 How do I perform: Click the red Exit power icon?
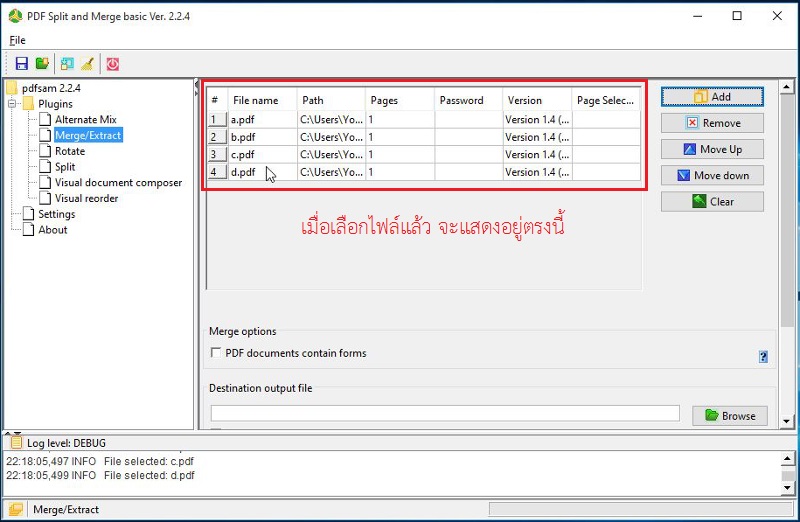click(x=113, y=64)
